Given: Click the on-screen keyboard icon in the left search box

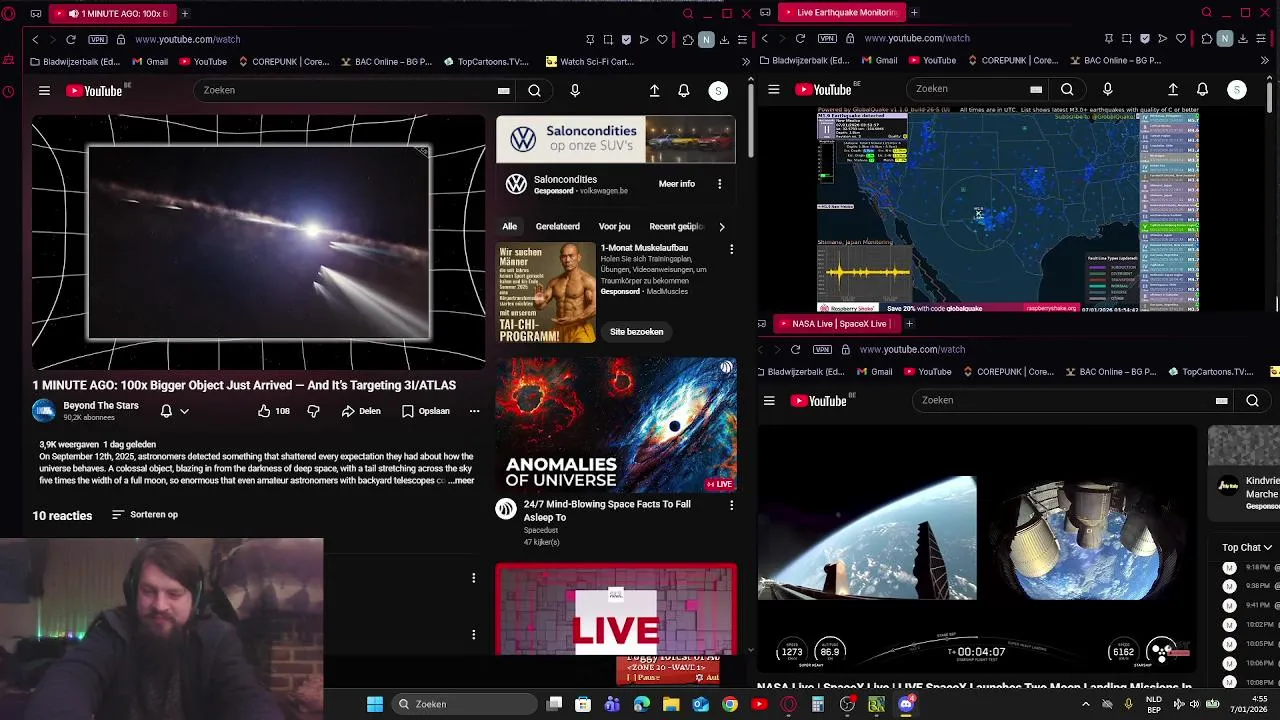Looking at the screenshot, I should (x=504, y=91).
